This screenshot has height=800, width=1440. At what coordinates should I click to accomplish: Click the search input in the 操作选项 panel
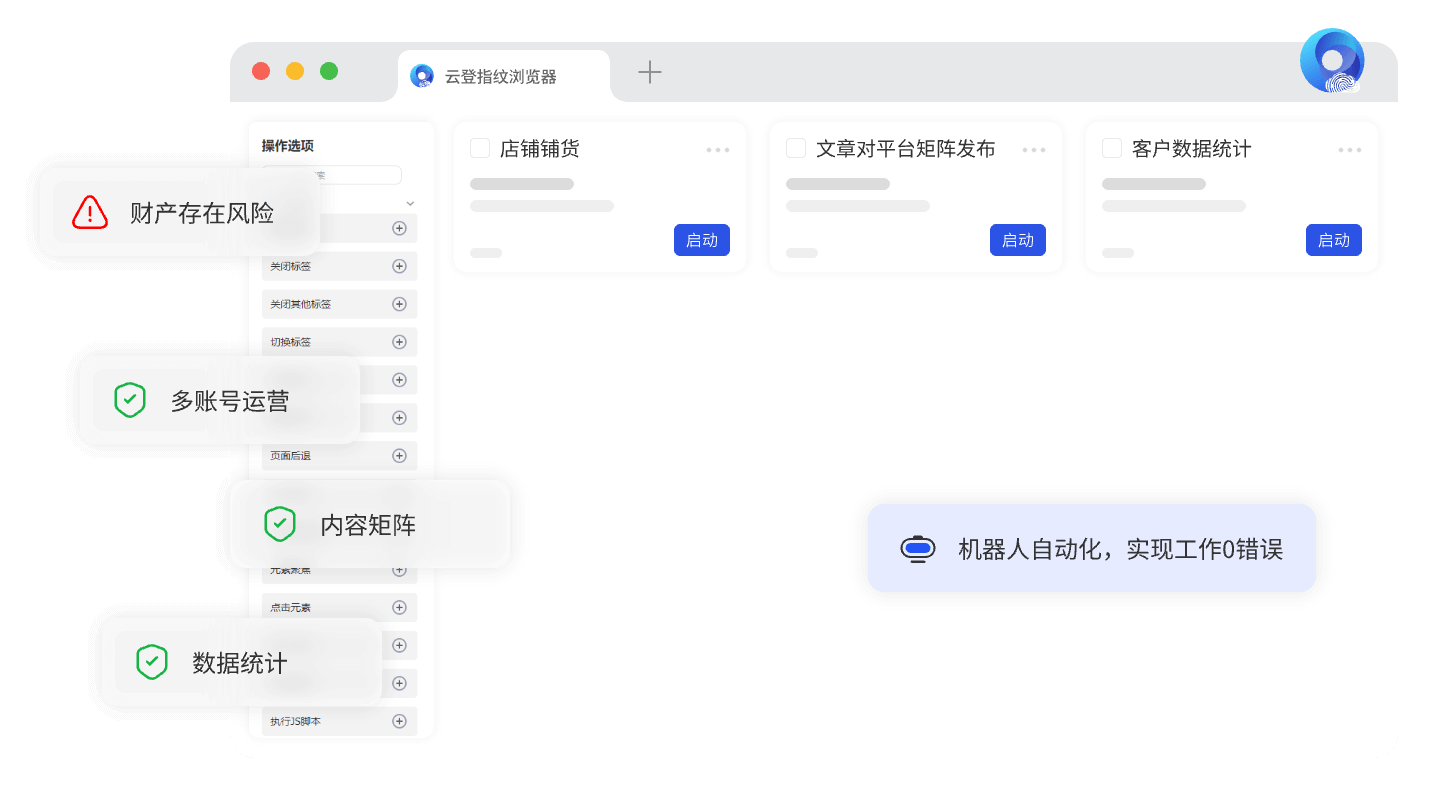click(x=332, y=174)
